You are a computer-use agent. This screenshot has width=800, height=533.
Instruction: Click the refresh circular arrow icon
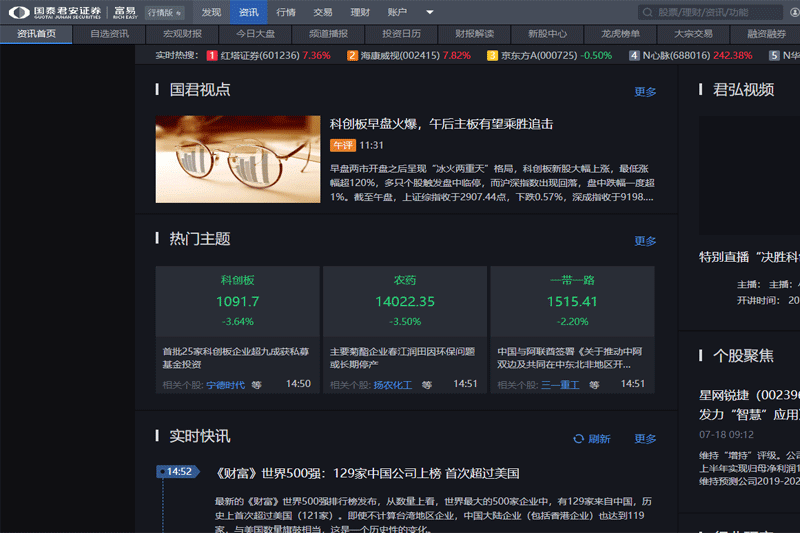click(578, 439)
